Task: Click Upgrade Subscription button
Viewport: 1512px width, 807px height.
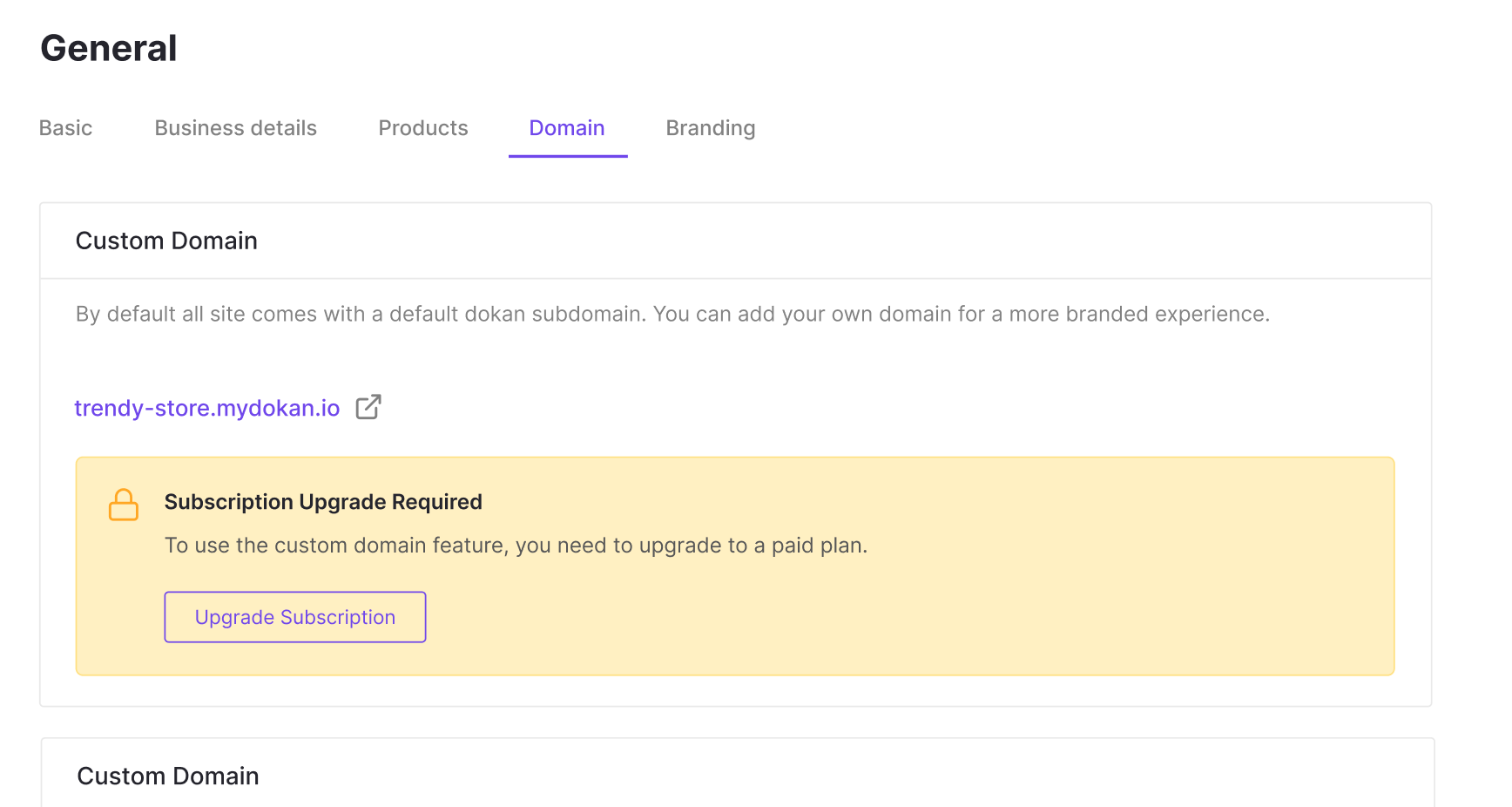Action: click(x=295, y=617)
